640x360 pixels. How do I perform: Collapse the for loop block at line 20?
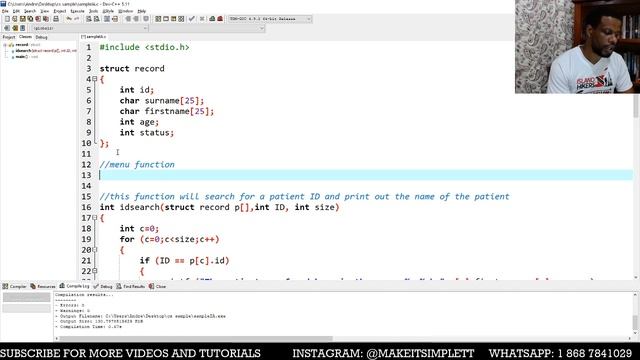95,250
